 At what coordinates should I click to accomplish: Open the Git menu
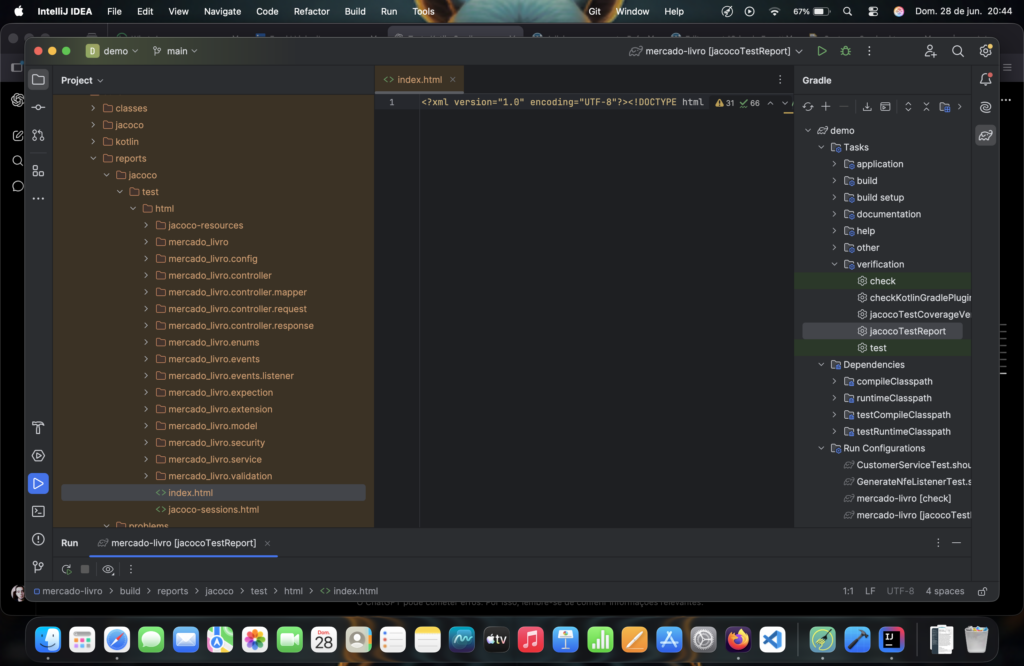click(x=594, y=11)
